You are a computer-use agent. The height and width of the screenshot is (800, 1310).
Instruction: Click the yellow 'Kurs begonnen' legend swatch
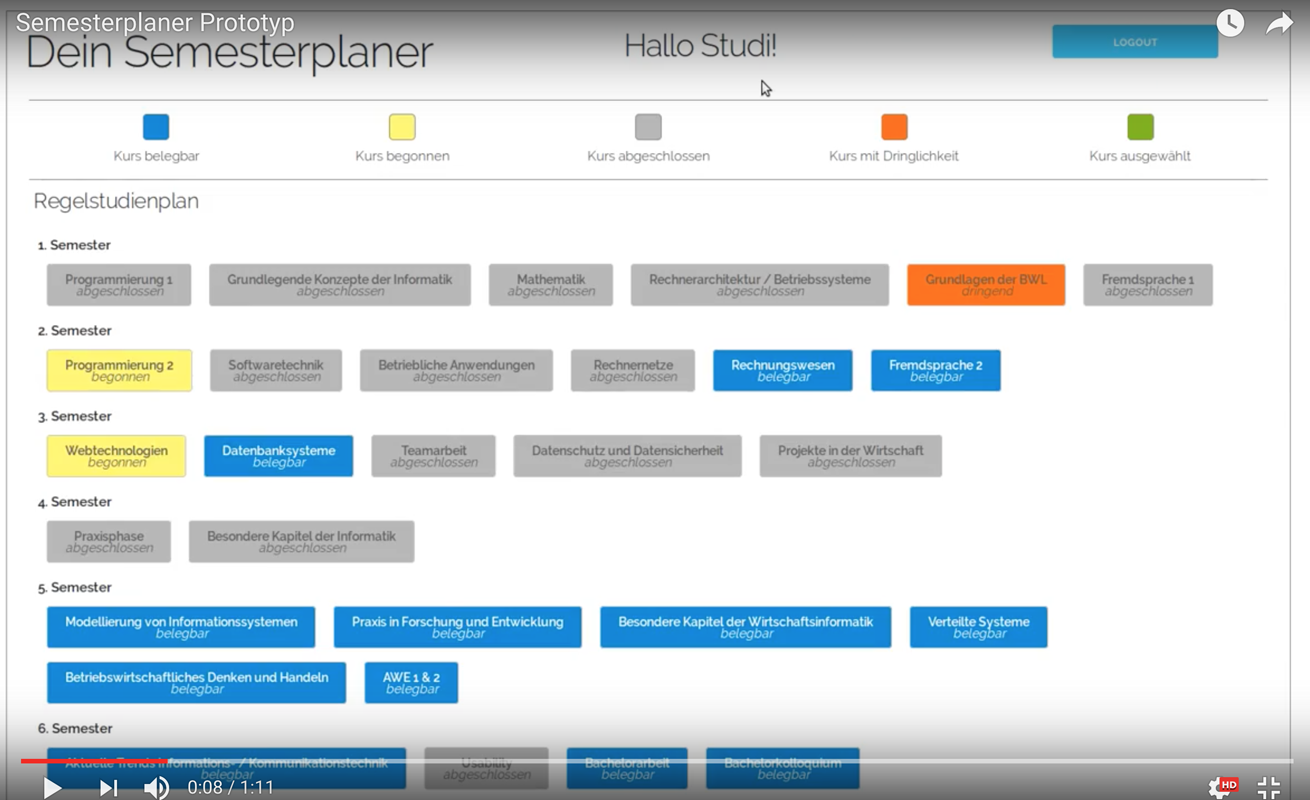coord(402,127)
